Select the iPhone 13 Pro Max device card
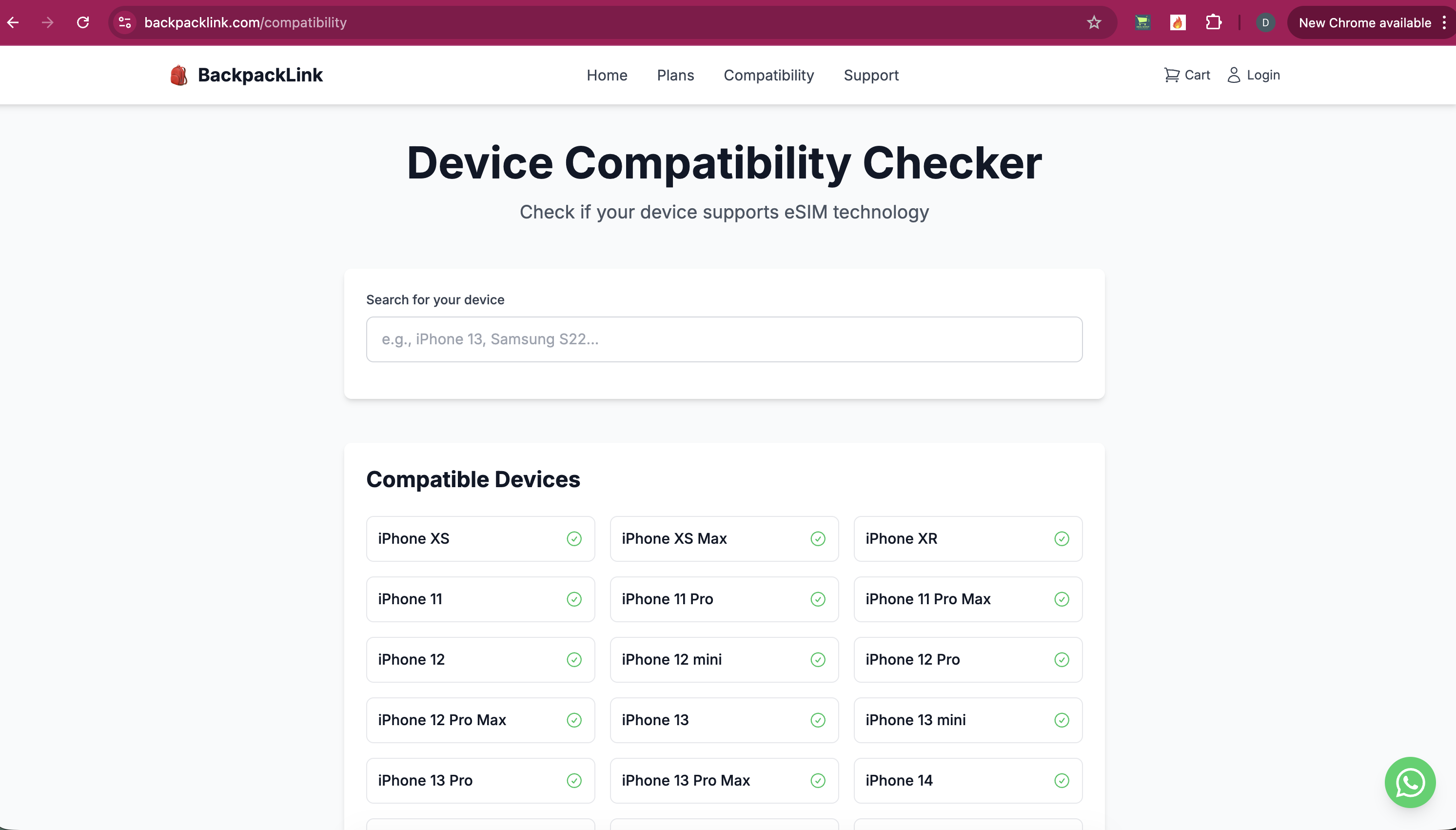This screenshot has height=830, width=1456. pyautogui.click(x=724, y=780)
